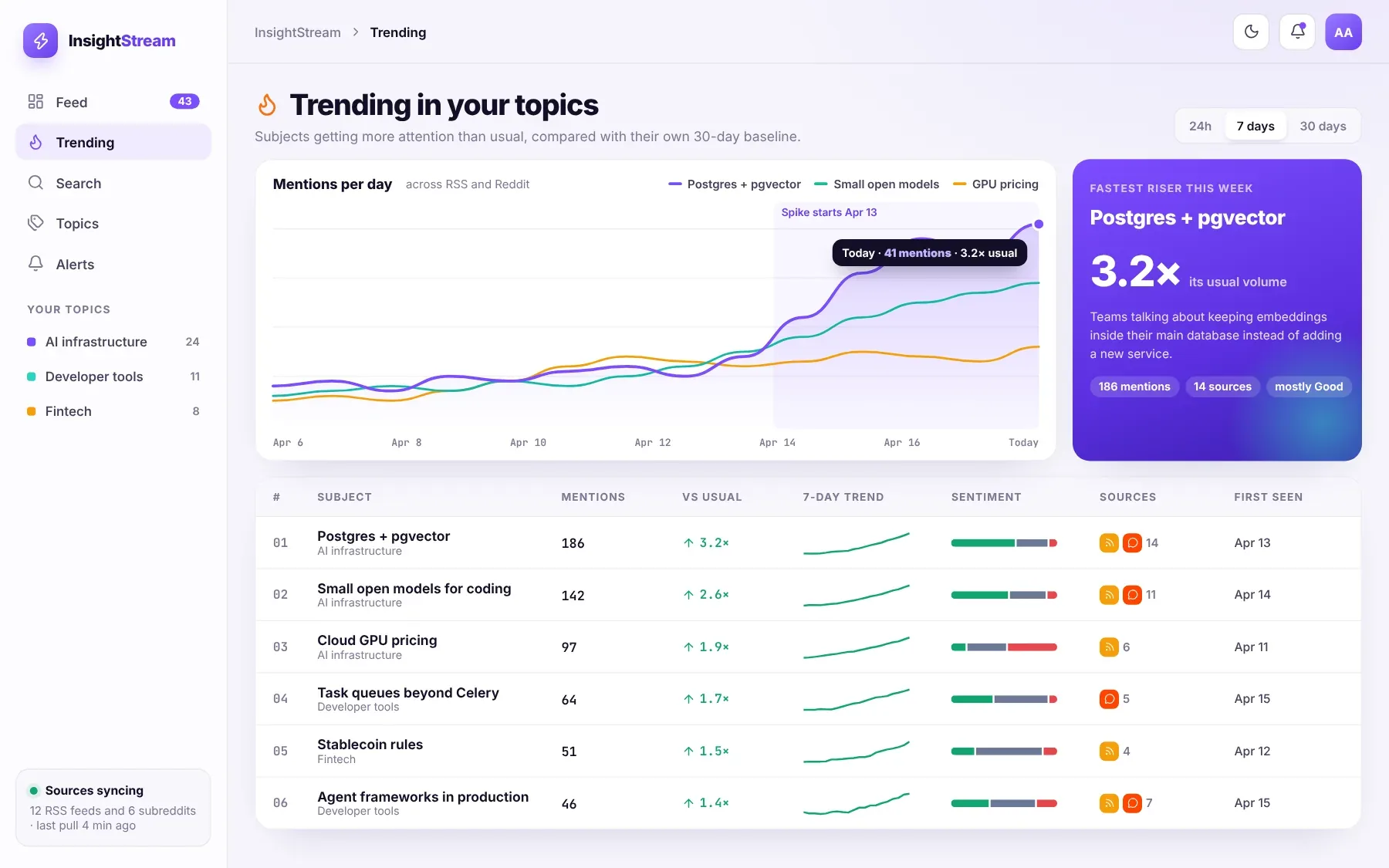Click the RSS icon in the Stablecoin rules row

tap(1109, 751)
